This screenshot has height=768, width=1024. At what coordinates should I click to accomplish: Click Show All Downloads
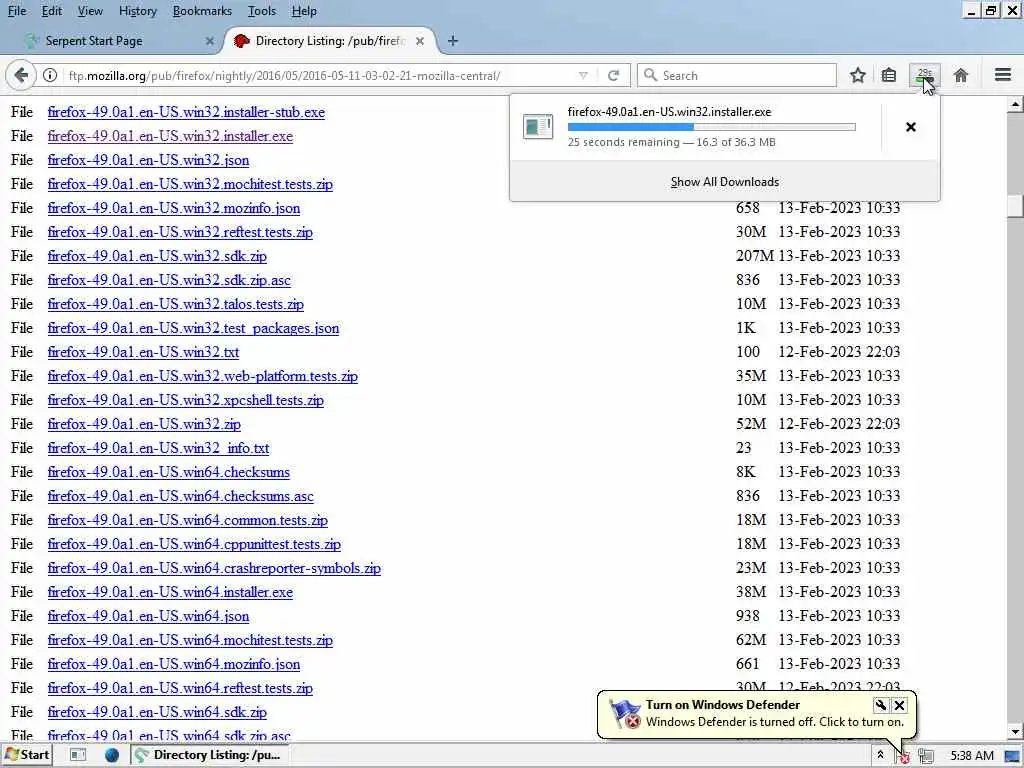[725, 182]
